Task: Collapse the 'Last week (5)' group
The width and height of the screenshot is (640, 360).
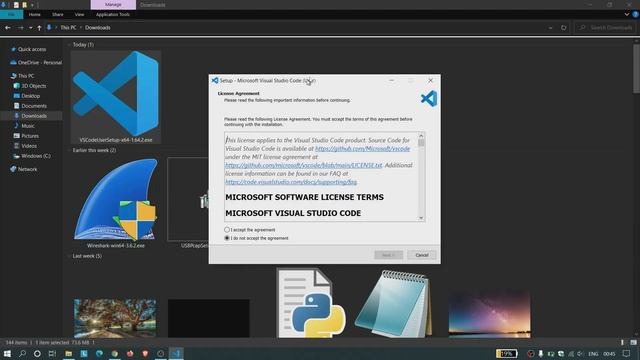Action: (x=69, y=256)
